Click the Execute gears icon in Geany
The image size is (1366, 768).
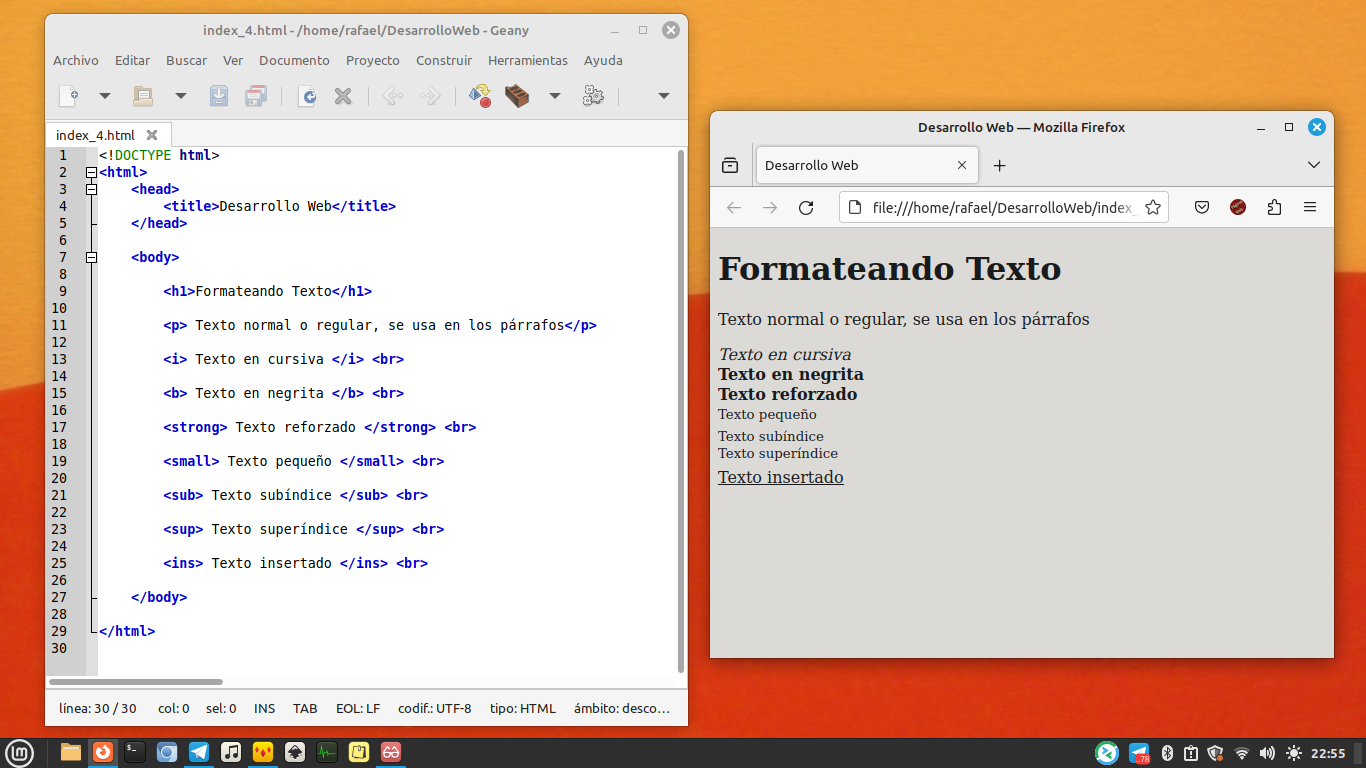point(593,96)
